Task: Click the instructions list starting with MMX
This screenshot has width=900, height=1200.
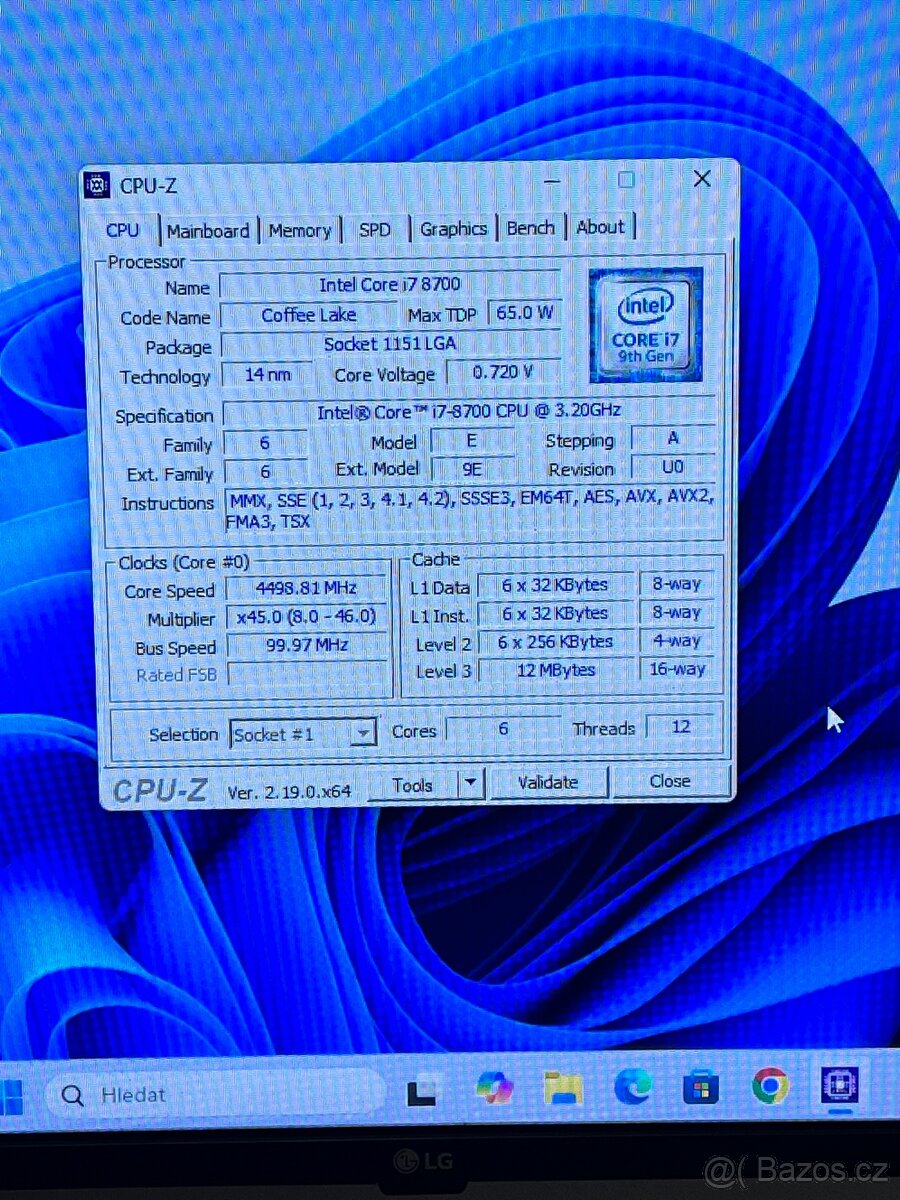Action: tap(470, 510)
